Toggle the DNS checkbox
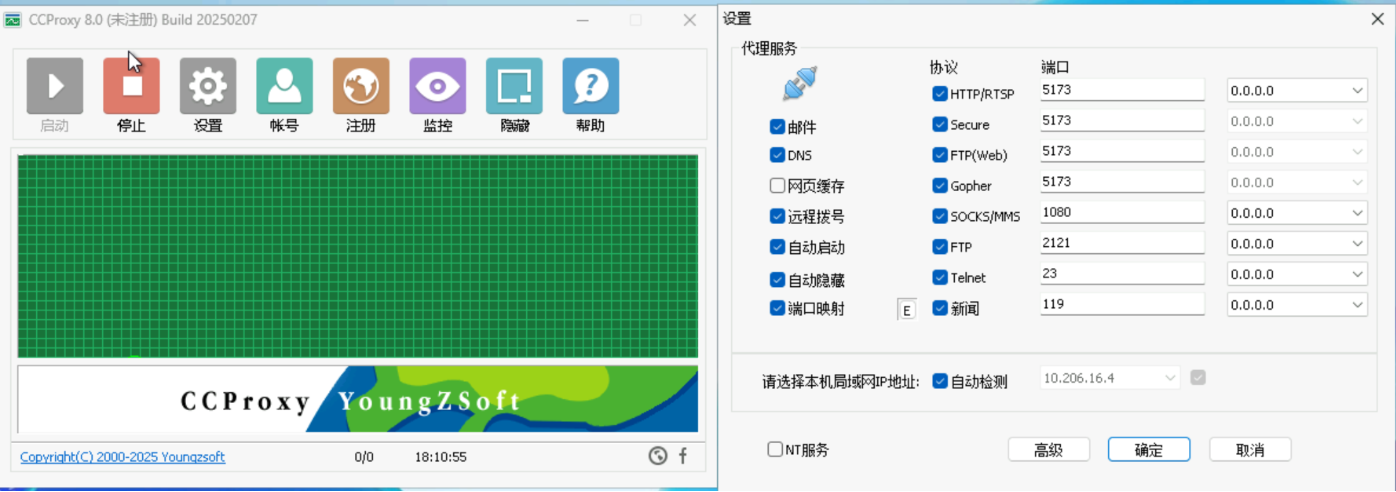1396x492 pixels. [777, 155]
